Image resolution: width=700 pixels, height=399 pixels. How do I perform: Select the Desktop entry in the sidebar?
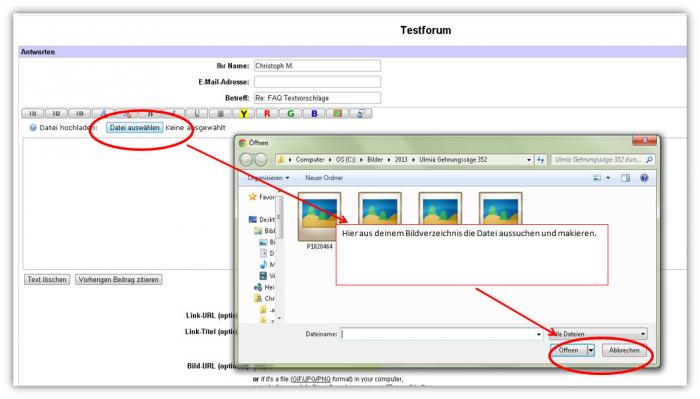point(261,220)
